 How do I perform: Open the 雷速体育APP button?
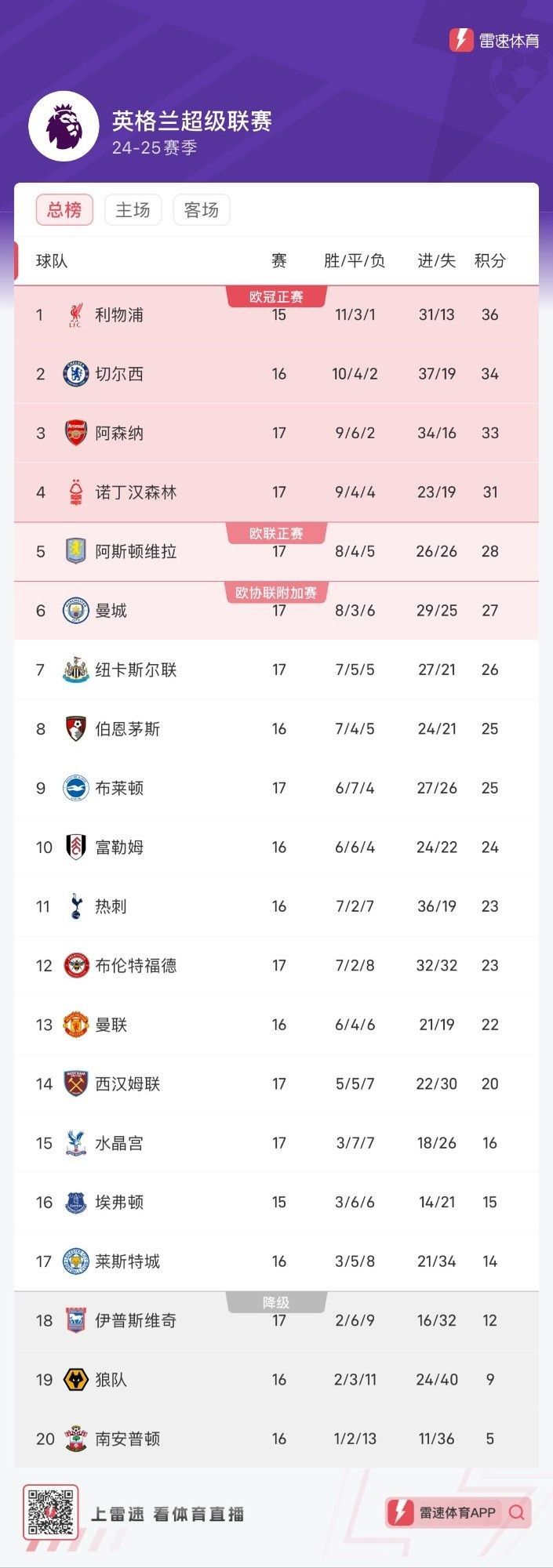[458, 1512]
